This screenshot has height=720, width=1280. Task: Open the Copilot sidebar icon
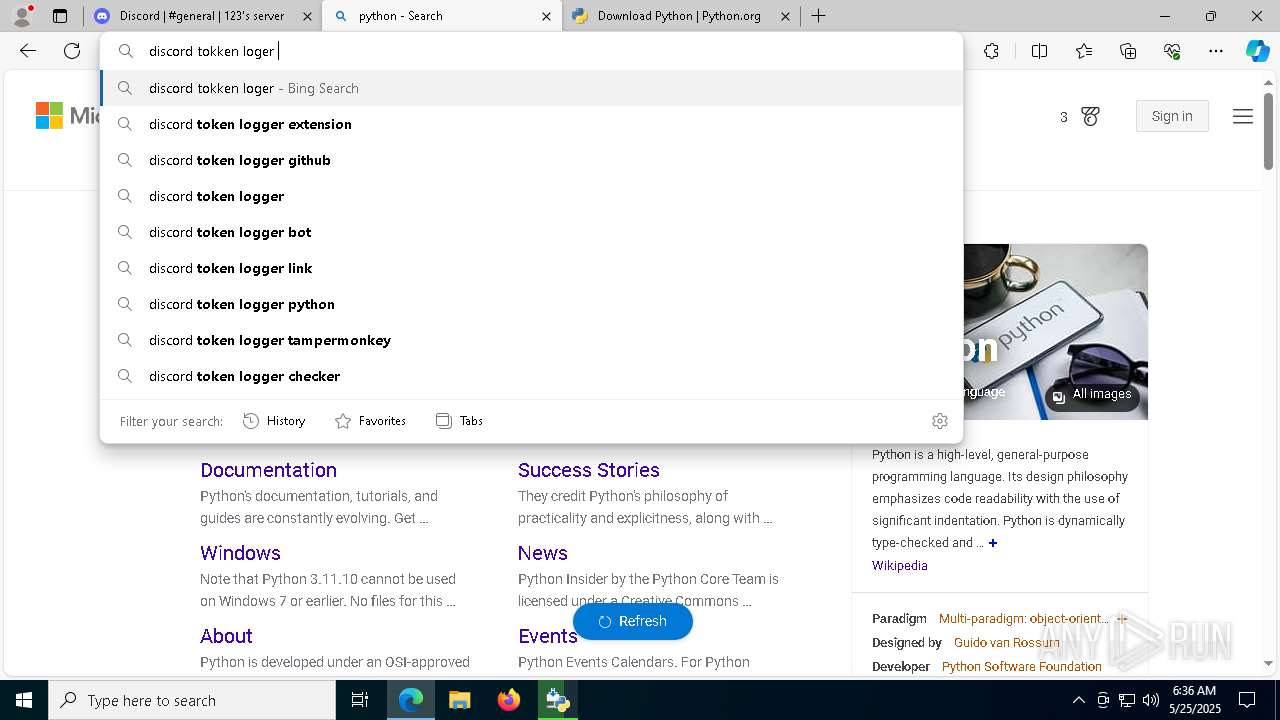(1257, 51)
